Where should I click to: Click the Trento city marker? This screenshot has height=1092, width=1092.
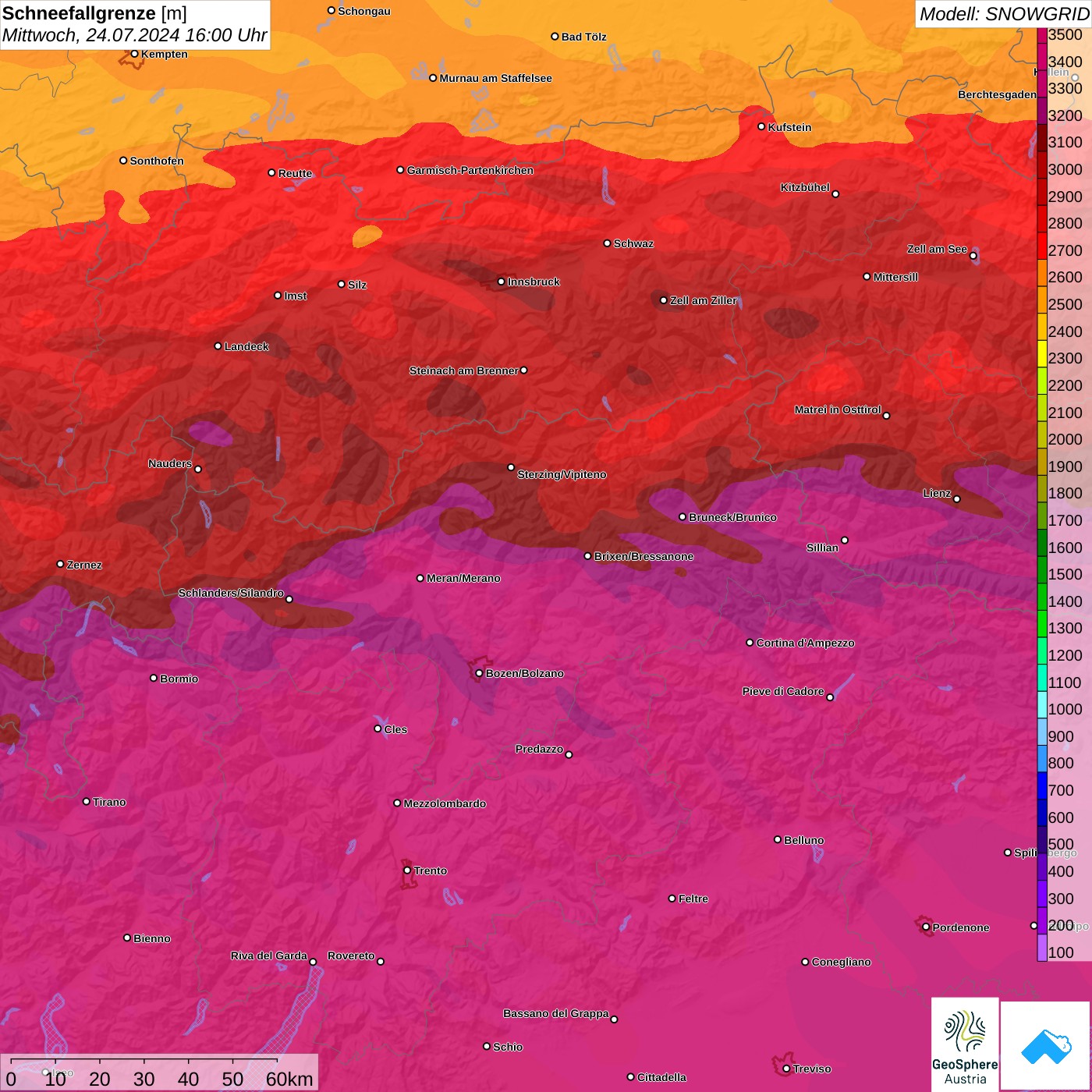point(407,870)
